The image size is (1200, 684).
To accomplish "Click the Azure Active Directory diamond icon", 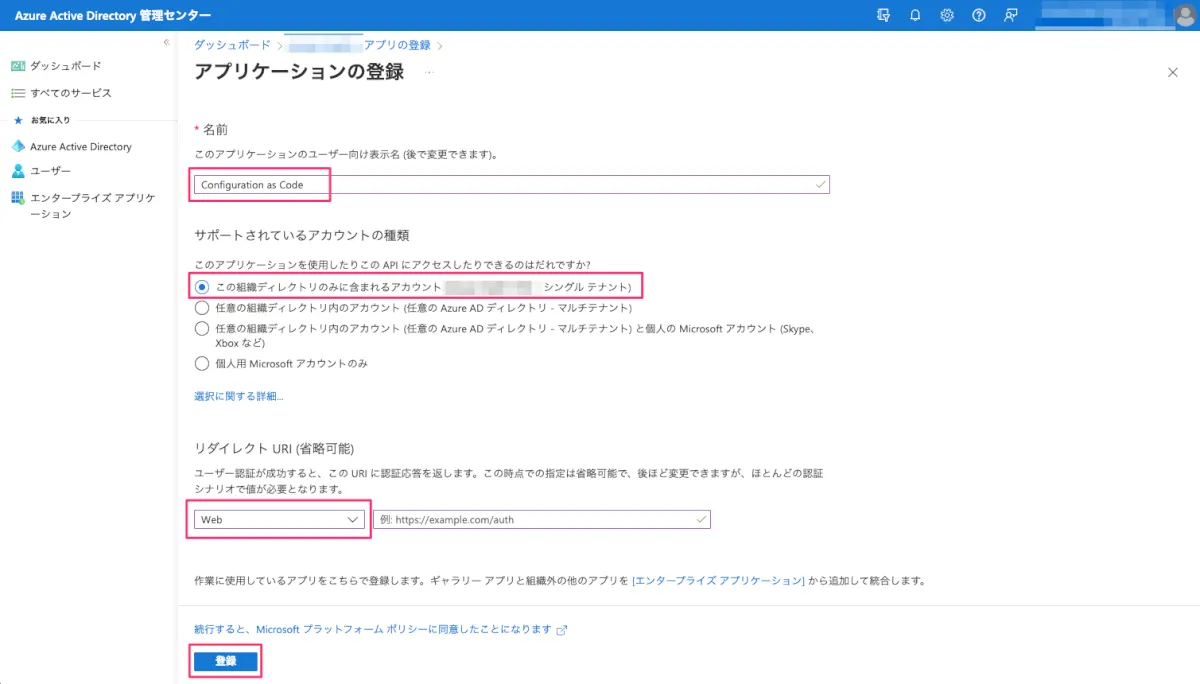I will 17,146.
